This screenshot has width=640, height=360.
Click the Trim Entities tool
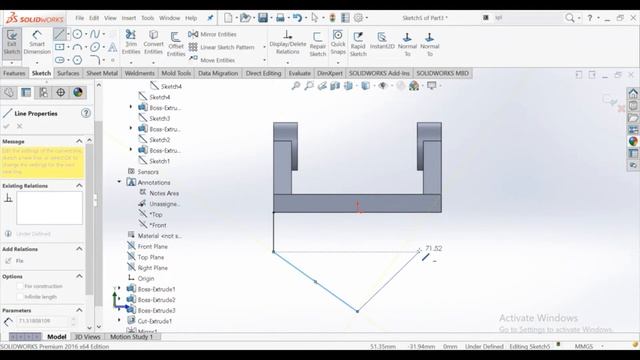tap(131, 42)
